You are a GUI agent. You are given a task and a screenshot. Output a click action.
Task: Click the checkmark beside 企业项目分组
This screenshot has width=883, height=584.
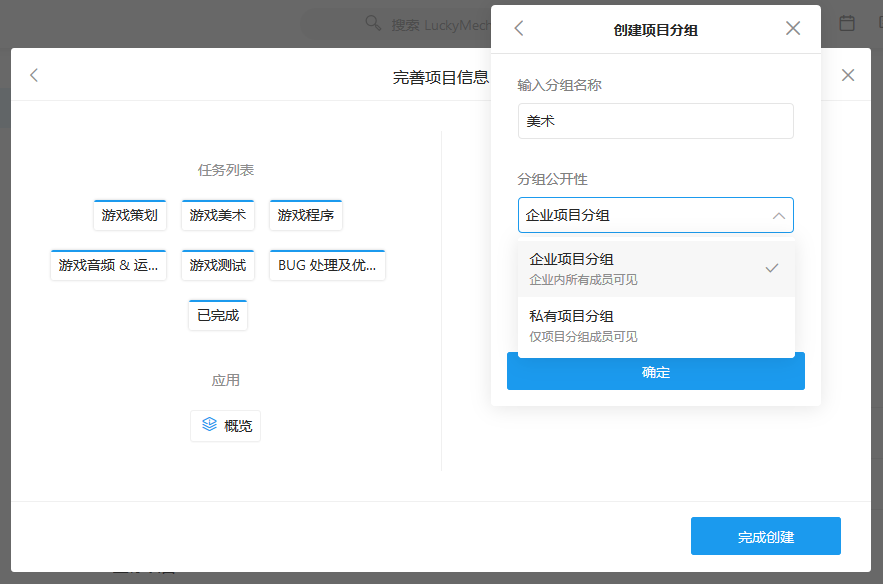tap(771, 266)
